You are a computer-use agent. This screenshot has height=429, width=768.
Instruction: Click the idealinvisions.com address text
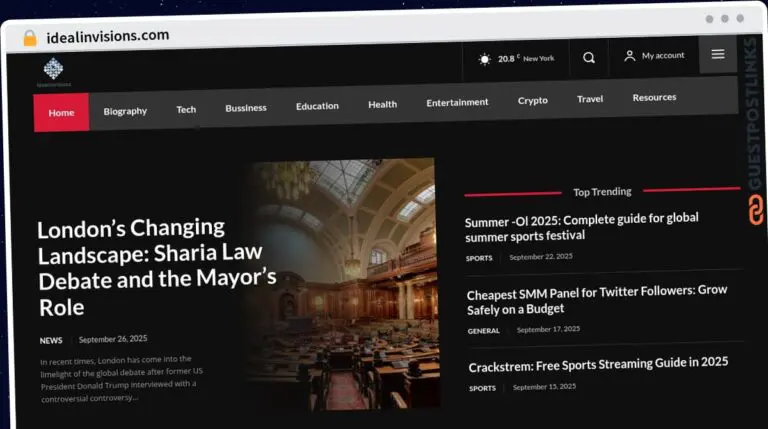(x=108, y=36)
